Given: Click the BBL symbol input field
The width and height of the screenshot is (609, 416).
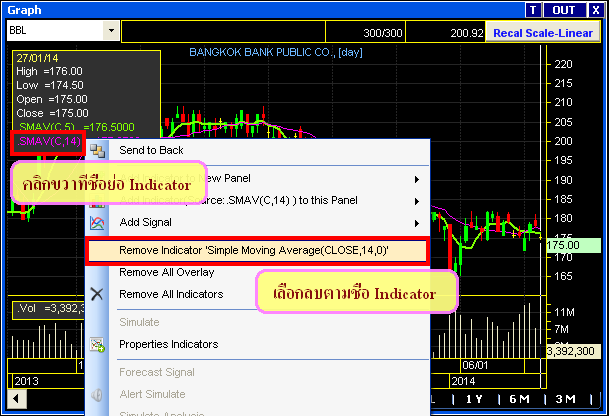Looking at the screenshot, I should coord(55,30).
